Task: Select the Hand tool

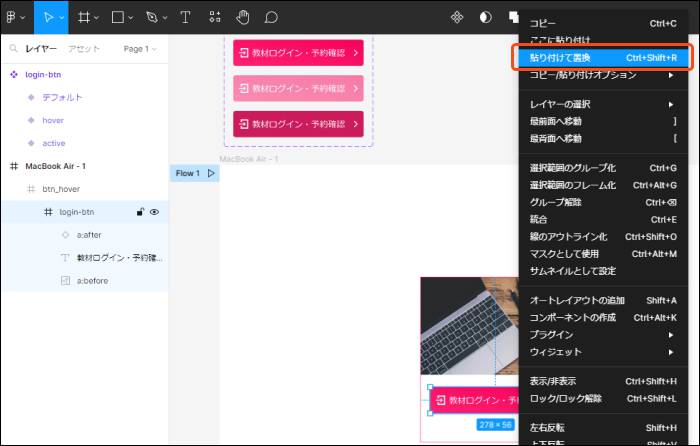Action: coord(243,17)
